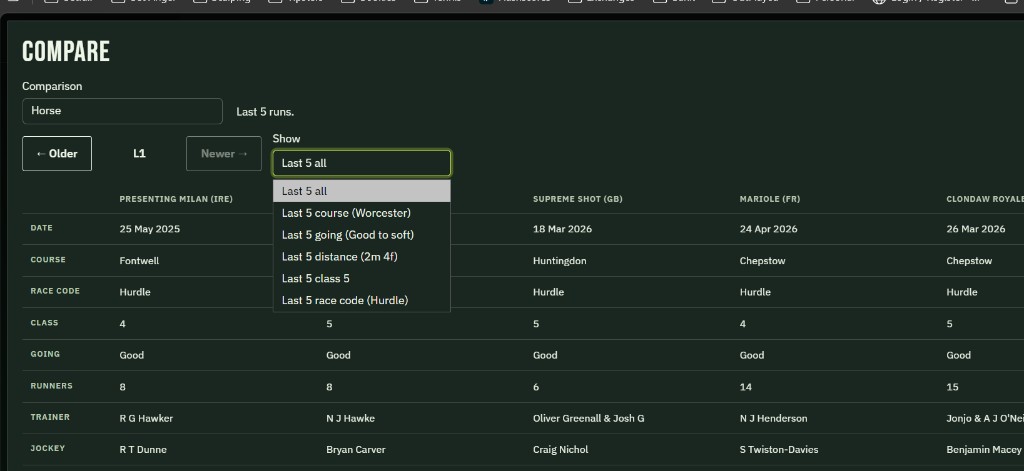Select the highlighted Last 5 all option
Viewport: 1024px width, 471px height.
point(362,191)
